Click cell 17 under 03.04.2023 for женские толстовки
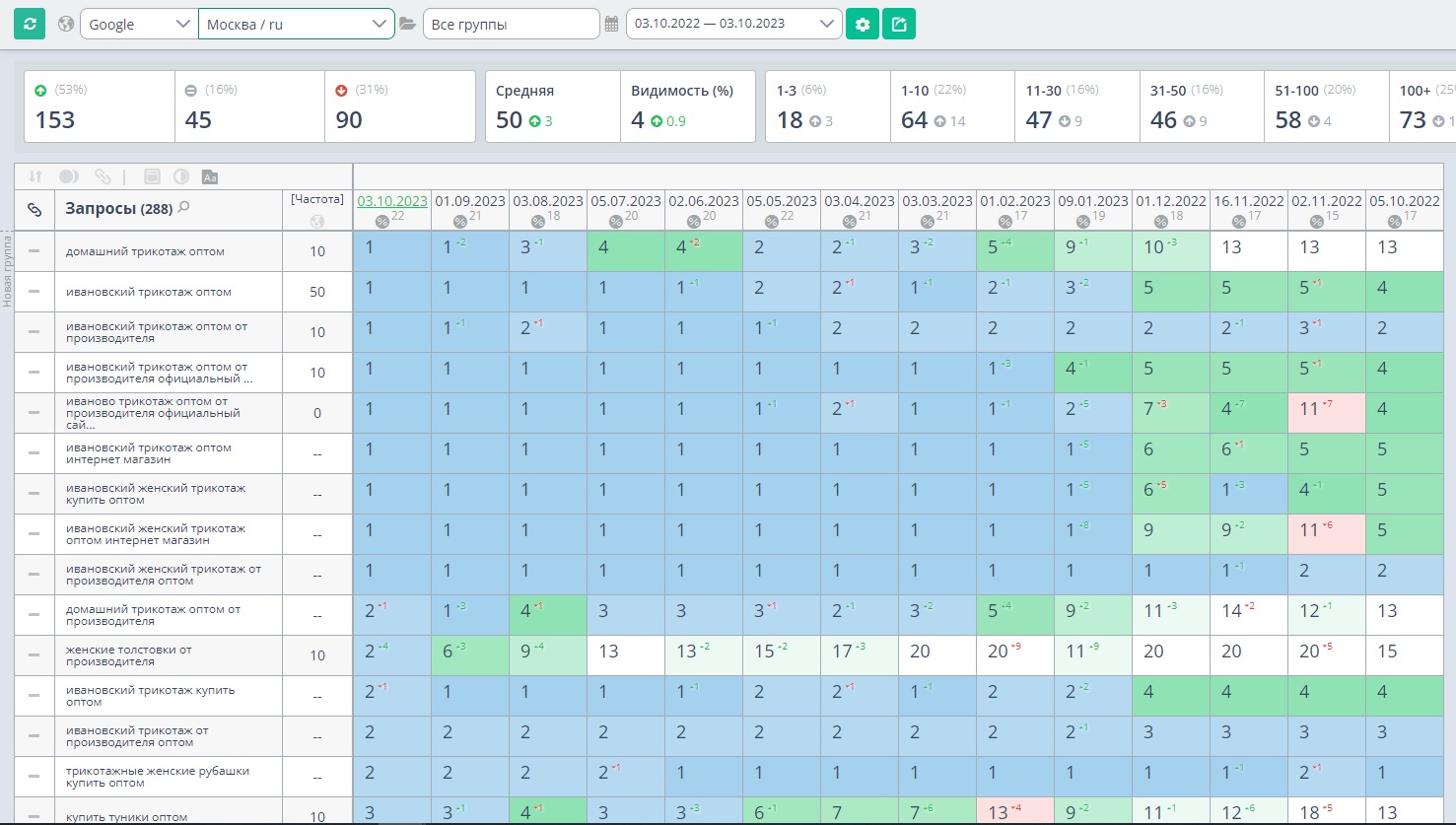This screenshot has width=1456, height=825. click(x=860, y=655)
